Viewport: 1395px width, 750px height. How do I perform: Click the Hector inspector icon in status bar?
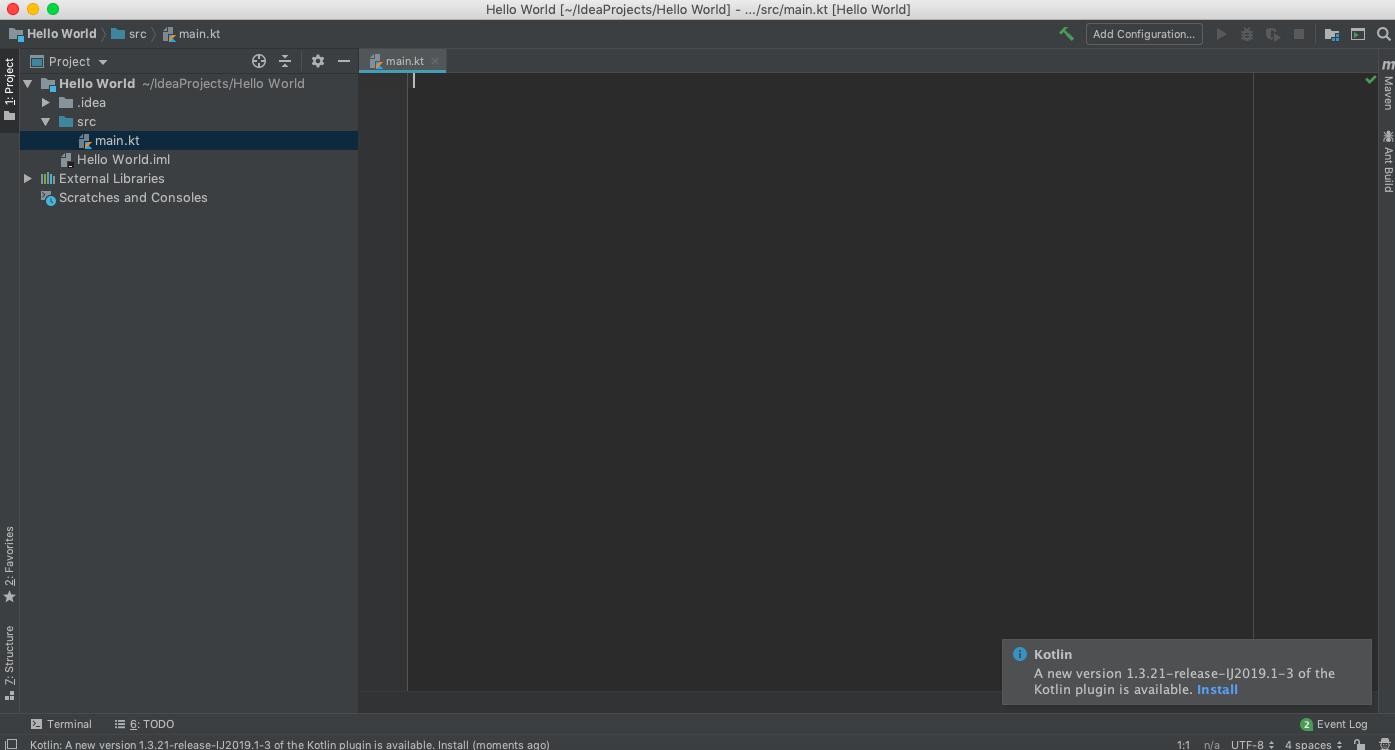click(x=1383, y=745)
